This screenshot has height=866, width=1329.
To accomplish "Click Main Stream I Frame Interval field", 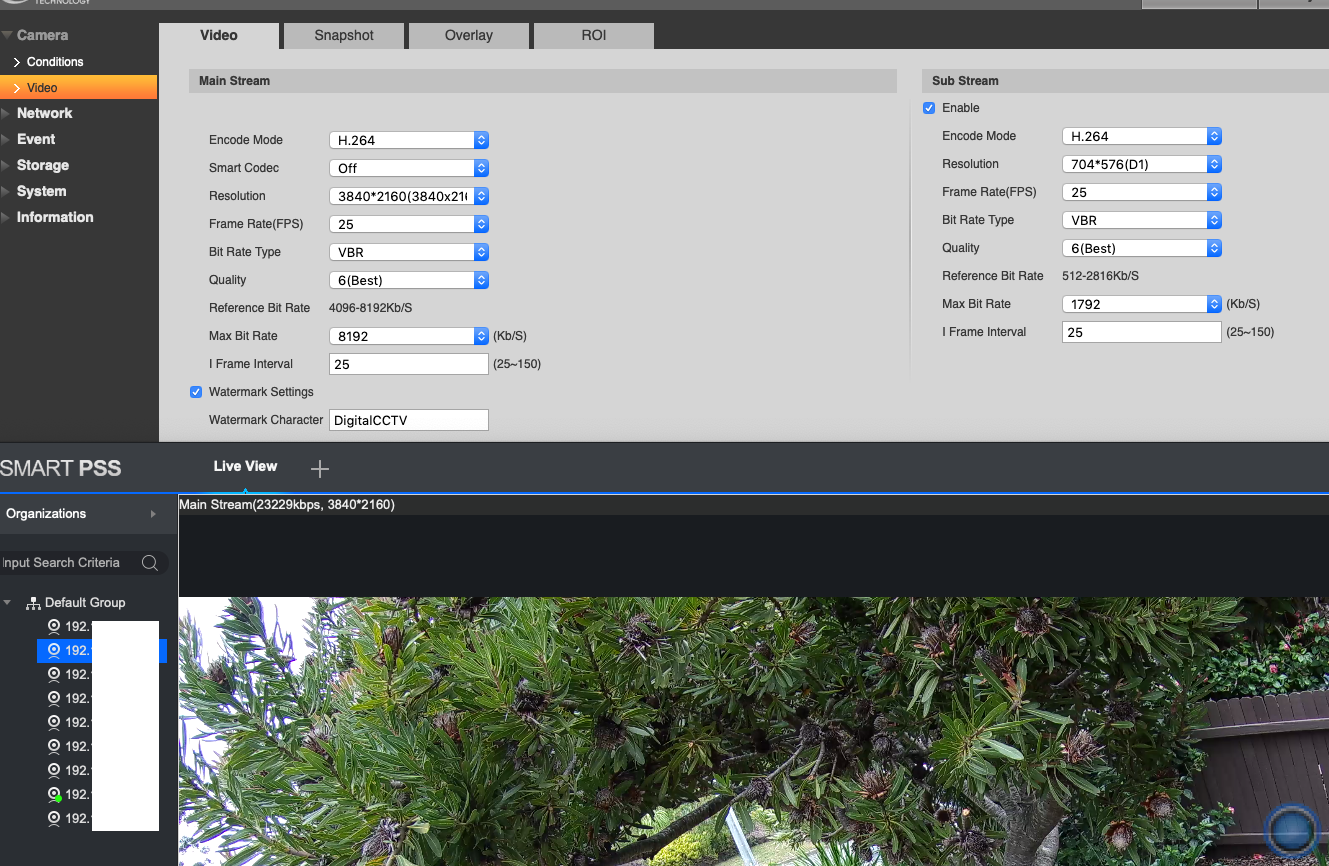I will coord(409,364).
